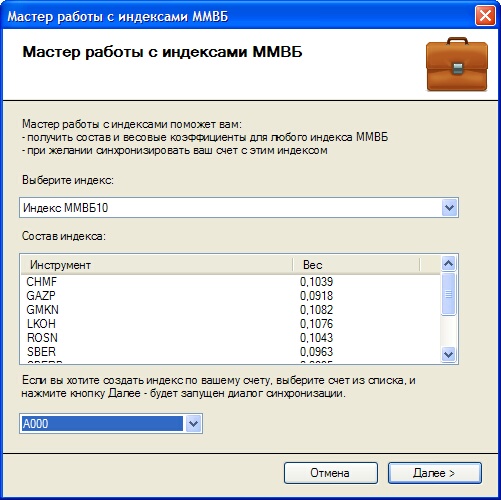501x500 pixels.
Task: Click the Далее > button
Action: [434, 473]
